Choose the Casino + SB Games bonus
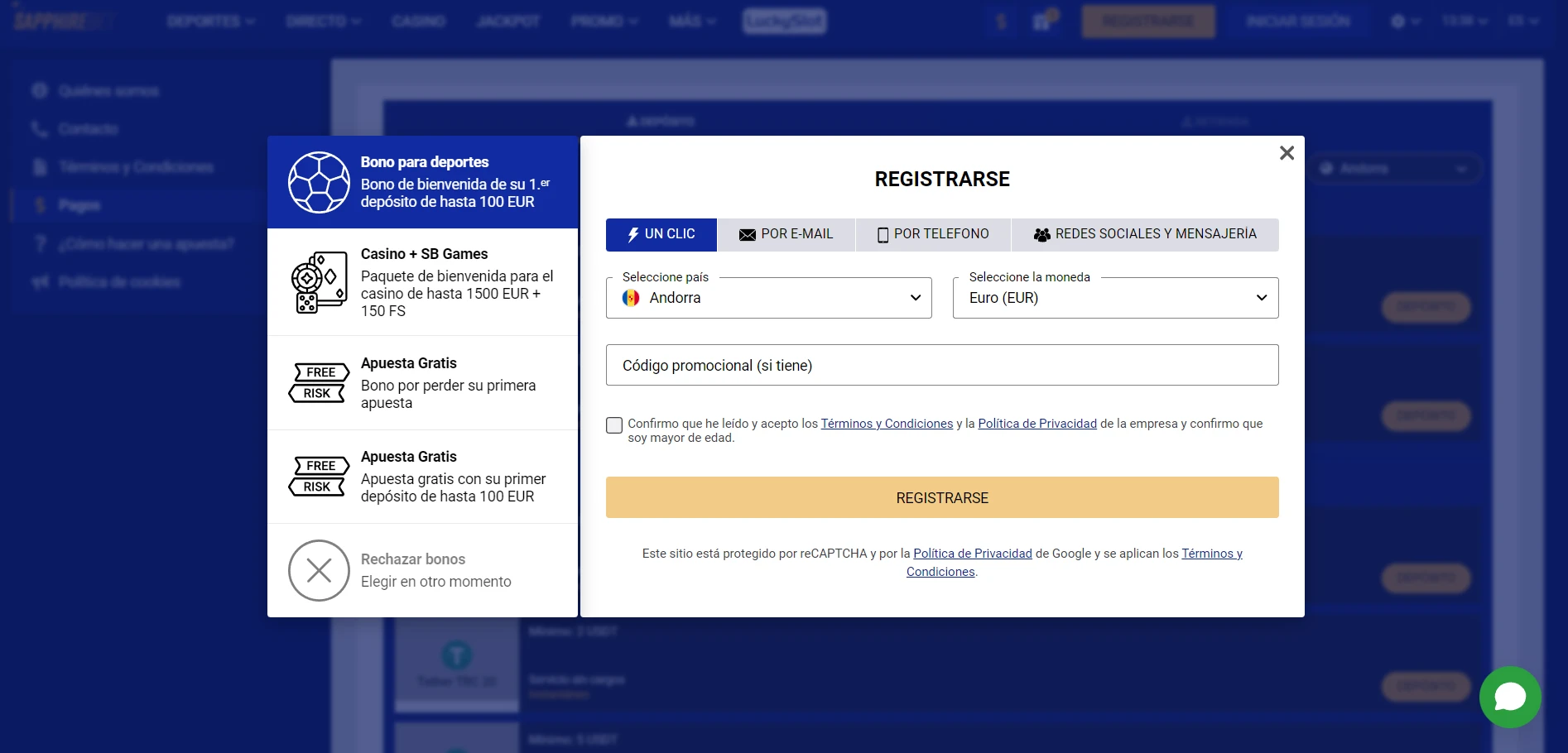 click(422, 282)
